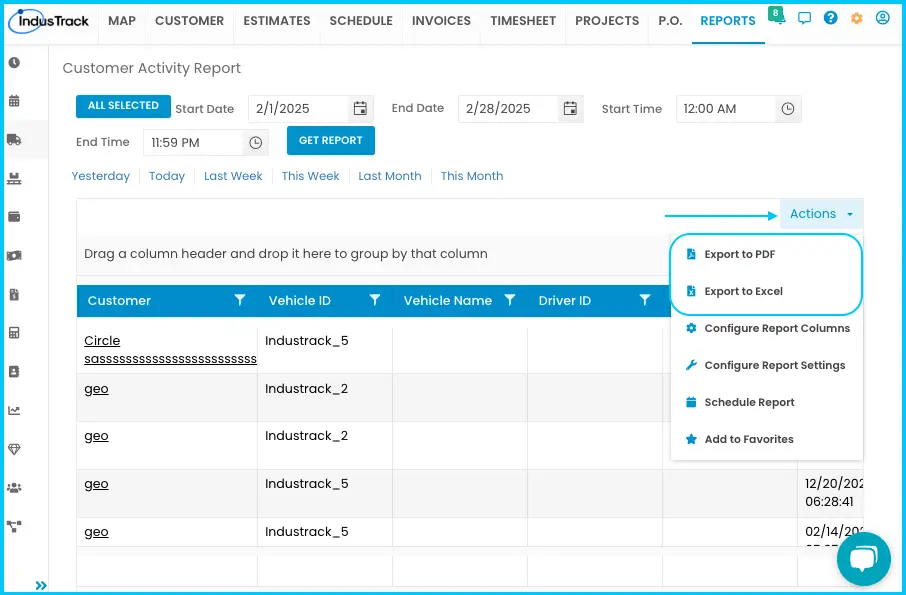
Task: Open the Actions dropdown
Action: pos(821,214)
